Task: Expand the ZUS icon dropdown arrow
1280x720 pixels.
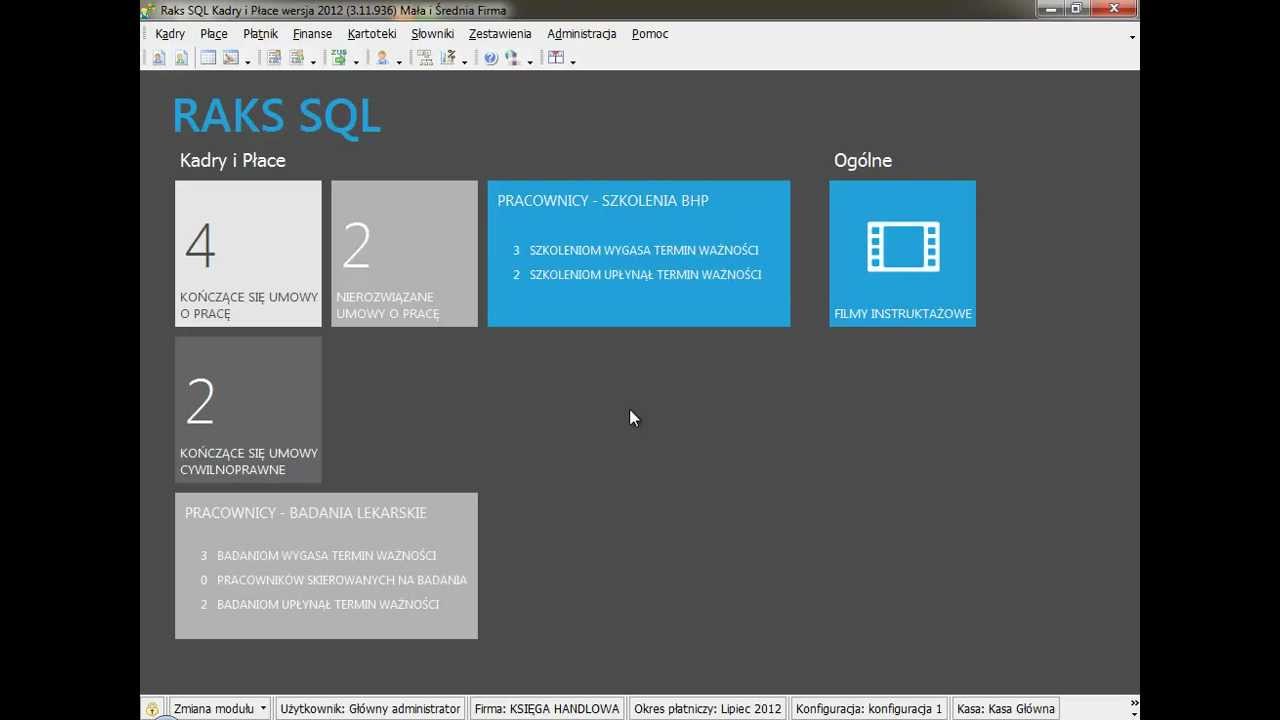Action: pyautogui.click(x=356, y=62)
